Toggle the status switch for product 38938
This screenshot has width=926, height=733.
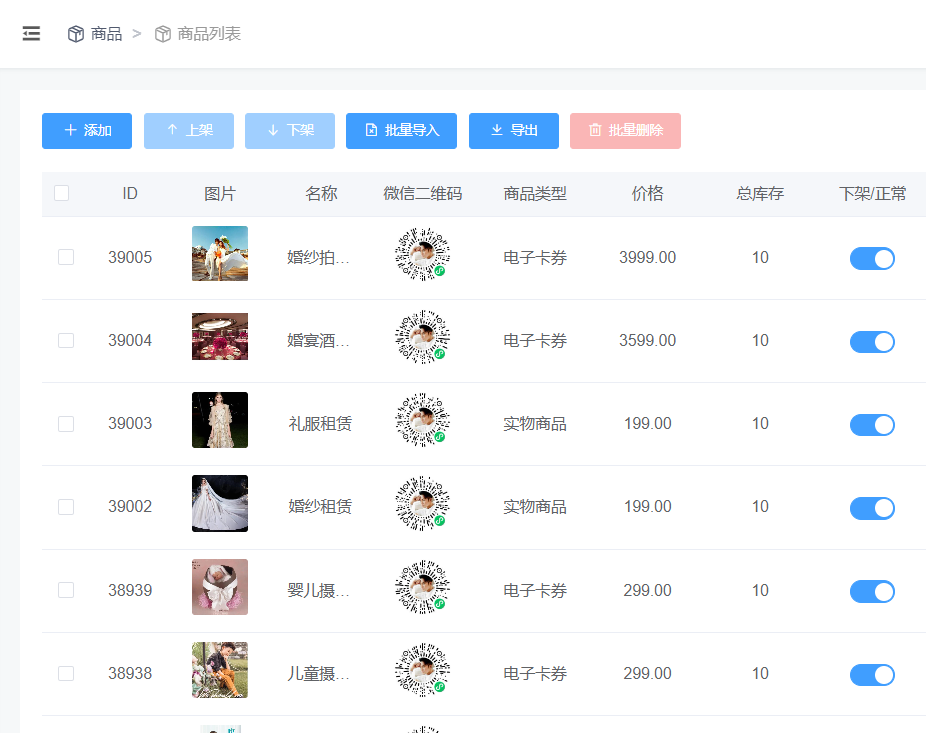pyautogui.click(x=872, y=675)
